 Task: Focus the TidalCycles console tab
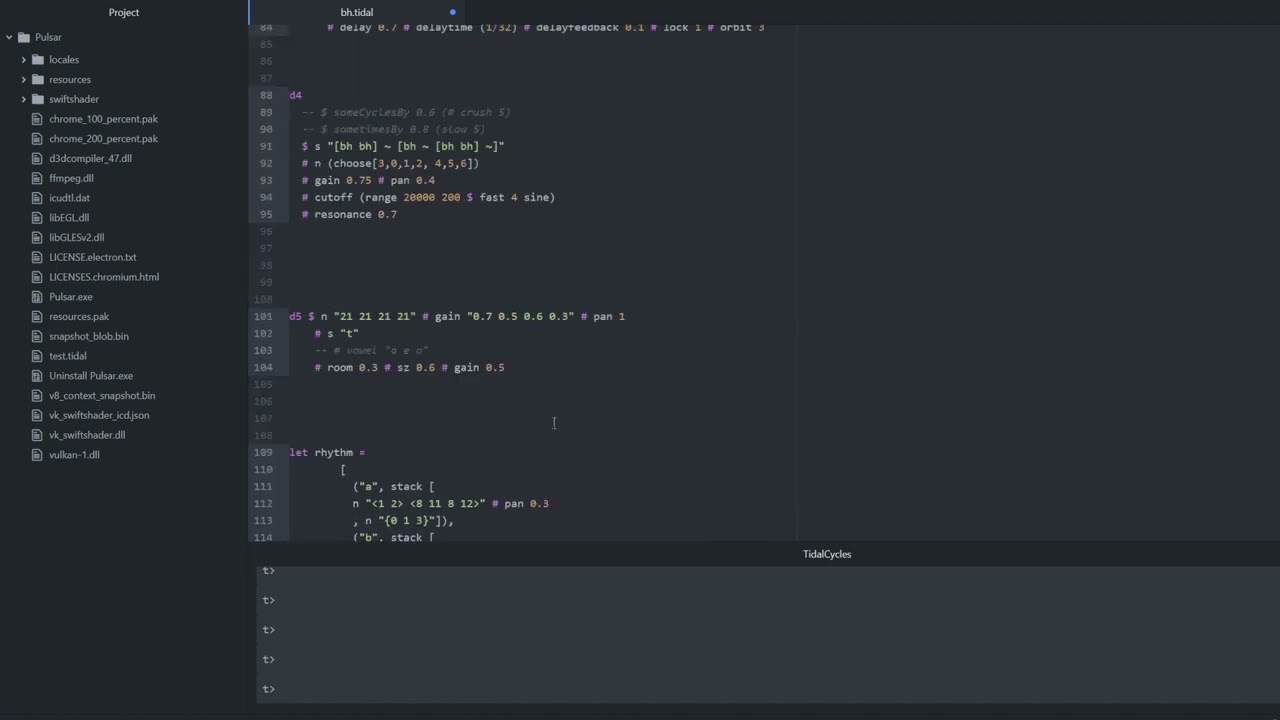pos(827,554)
